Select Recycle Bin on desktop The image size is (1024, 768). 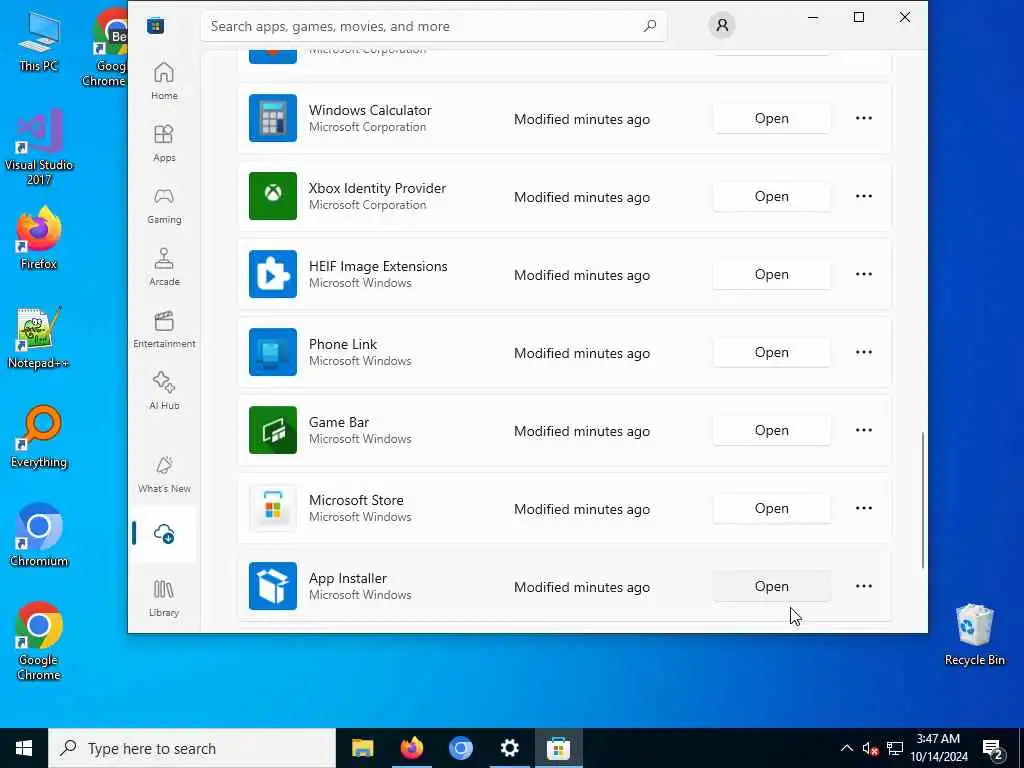[974, 634]
